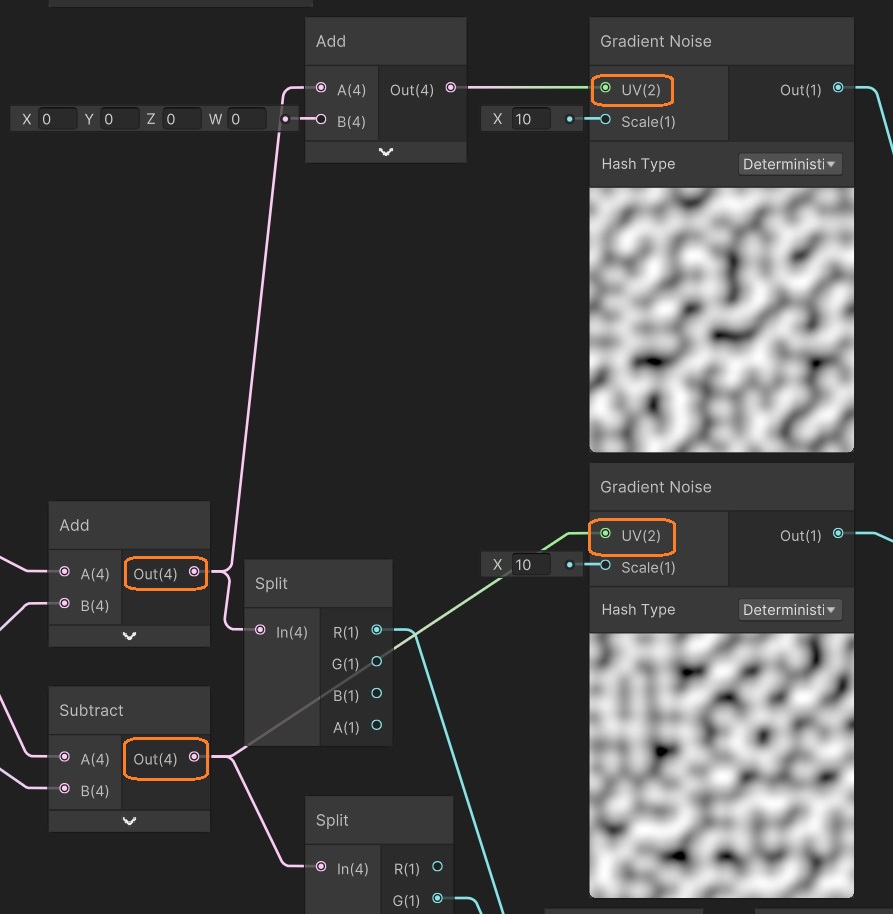Expand the preview chevron under top Add node
The width and height of the screenshot is (893, 914).
click(x=386, y=152)
